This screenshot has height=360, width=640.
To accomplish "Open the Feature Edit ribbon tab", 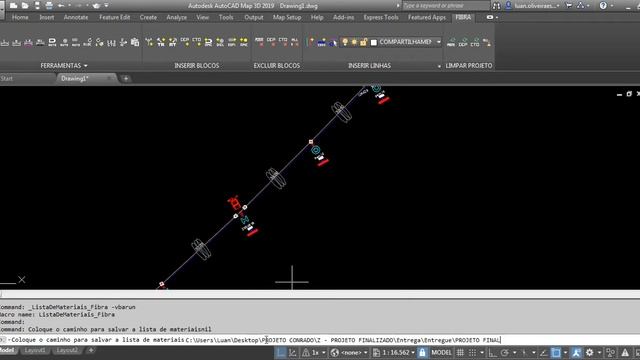I will (x=114, y=18).
